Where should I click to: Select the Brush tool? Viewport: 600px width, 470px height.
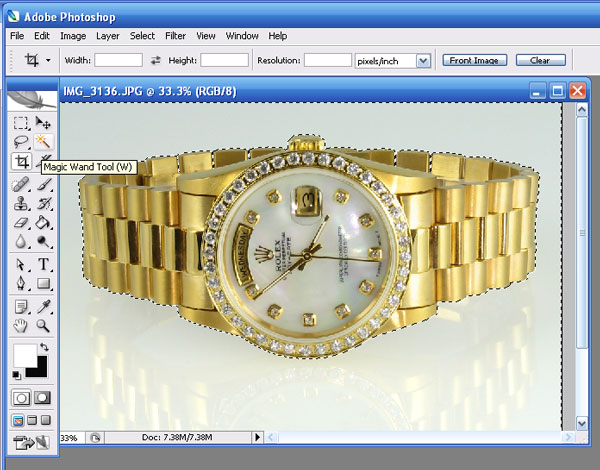[x=43, y=184]
